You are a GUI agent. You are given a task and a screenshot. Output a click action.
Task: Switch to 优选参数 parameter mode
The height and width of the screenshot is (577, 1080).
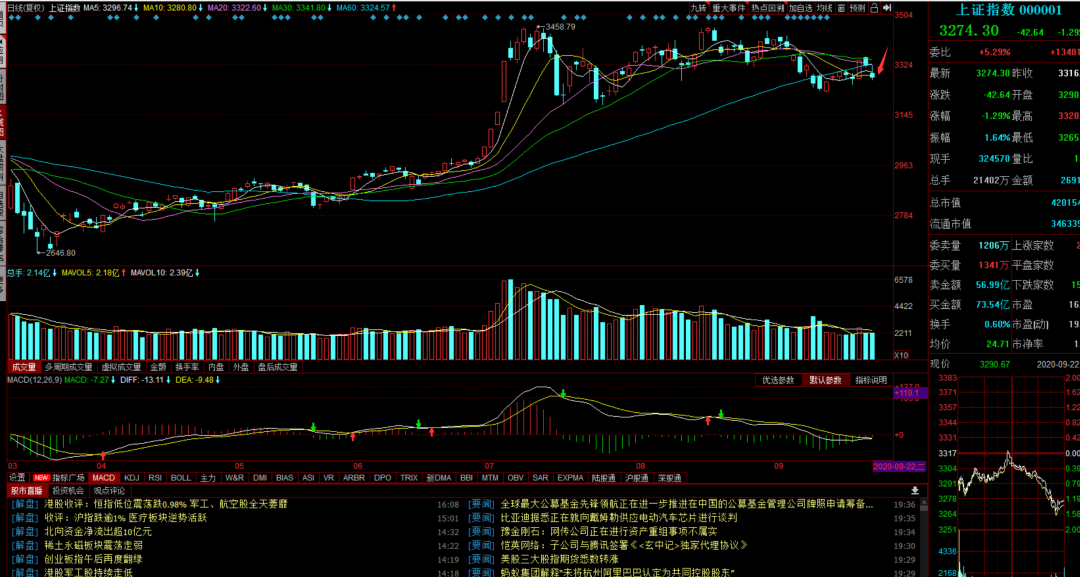(777, 380)
